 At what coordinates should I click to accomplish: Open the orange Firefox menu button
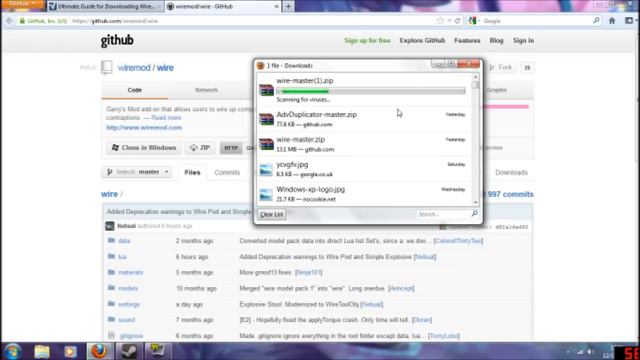click(22, 4)
